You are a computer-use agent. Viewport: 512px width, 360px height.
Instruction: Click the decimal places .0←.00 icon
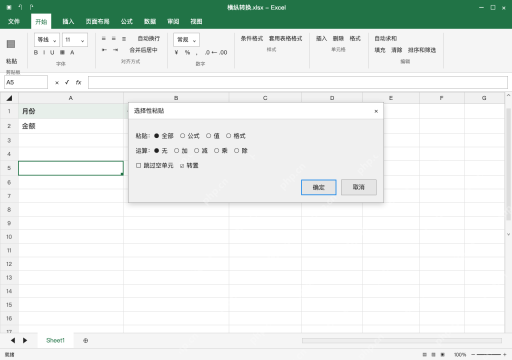[x=216, y=52]
